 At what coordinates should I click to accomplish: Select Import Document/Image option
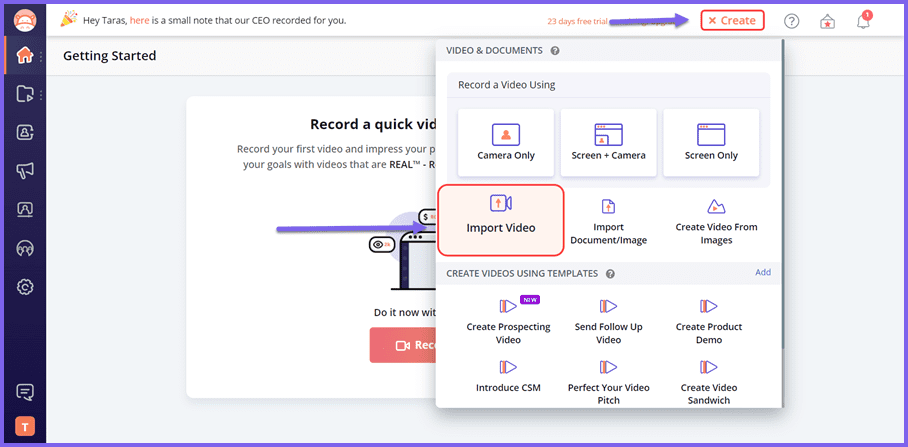pos(608,220)
